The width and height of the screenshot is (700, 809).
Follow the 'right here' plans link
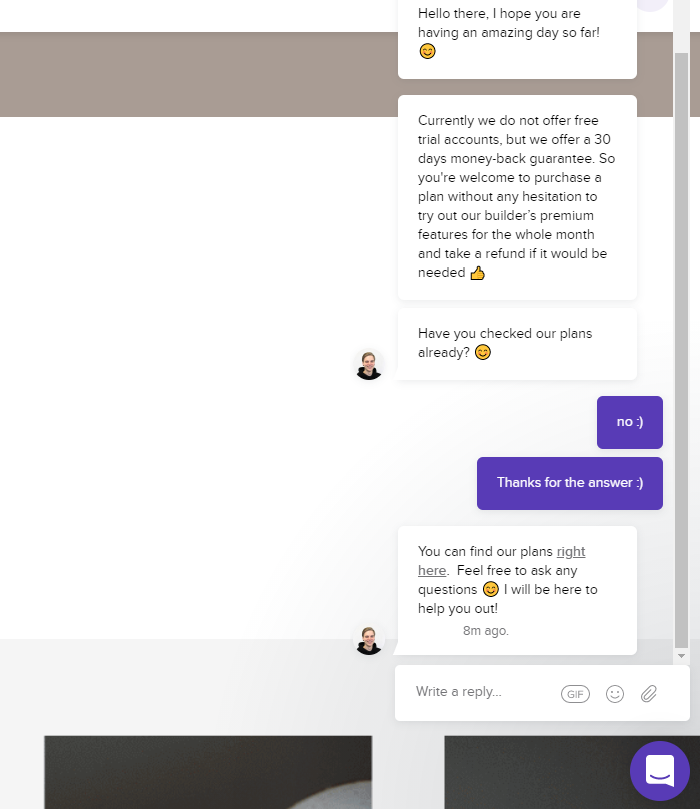tap(501, 561)
